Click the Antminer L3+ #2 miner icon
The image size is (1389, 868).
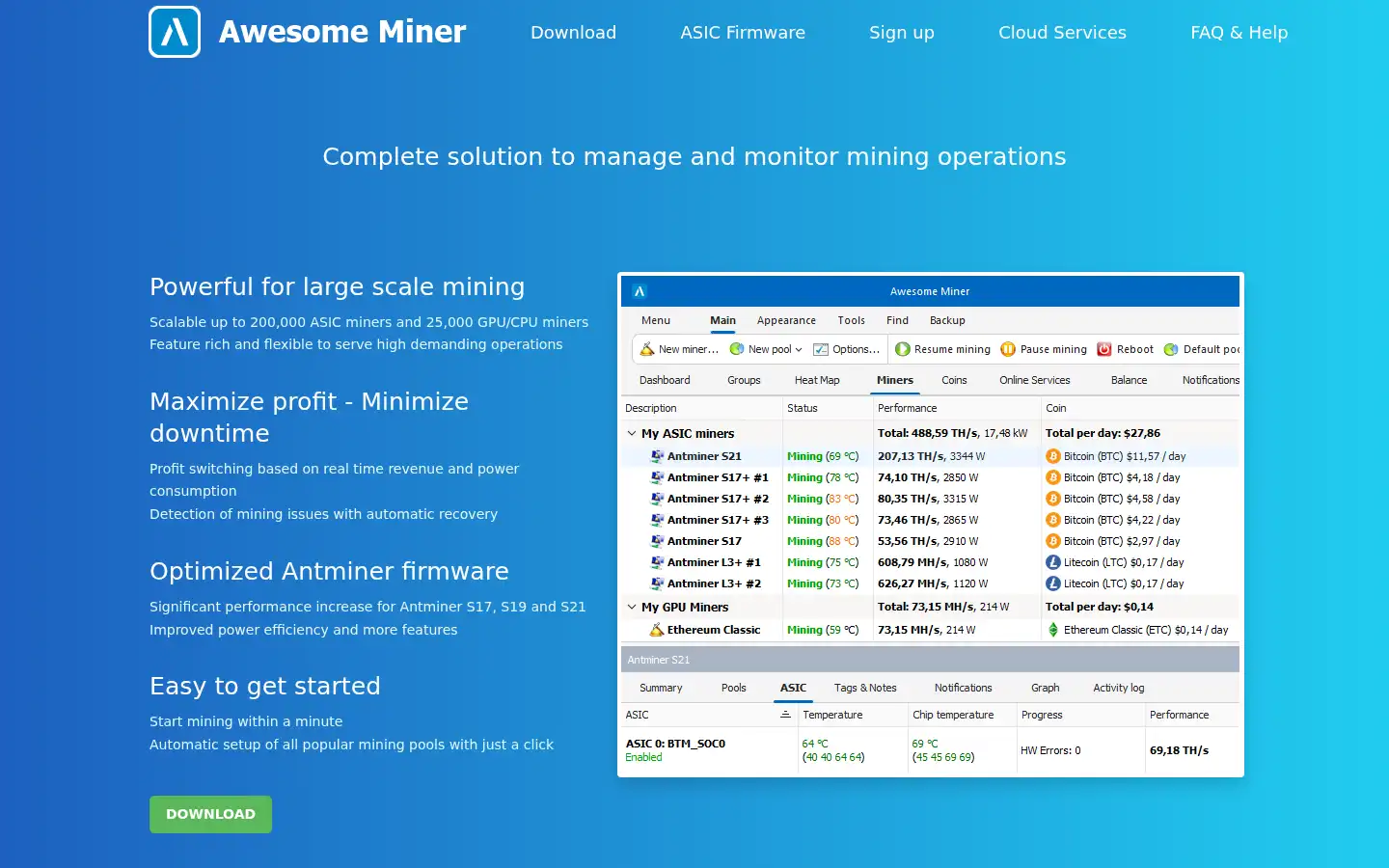coord(657,583)
